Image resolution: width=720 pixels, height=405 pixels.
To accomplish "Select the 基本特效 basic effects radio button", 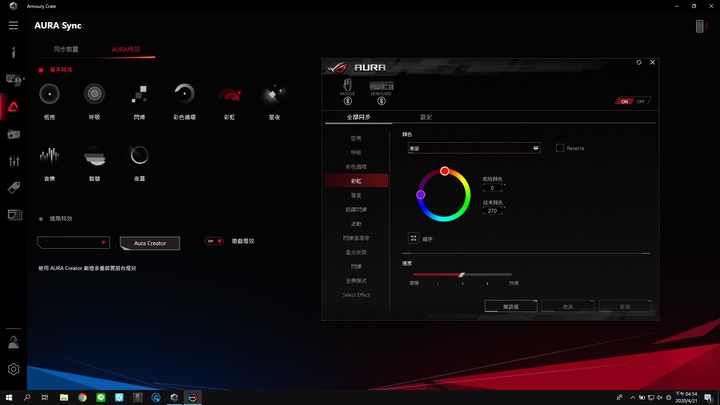I will click(x=41, y=70).
